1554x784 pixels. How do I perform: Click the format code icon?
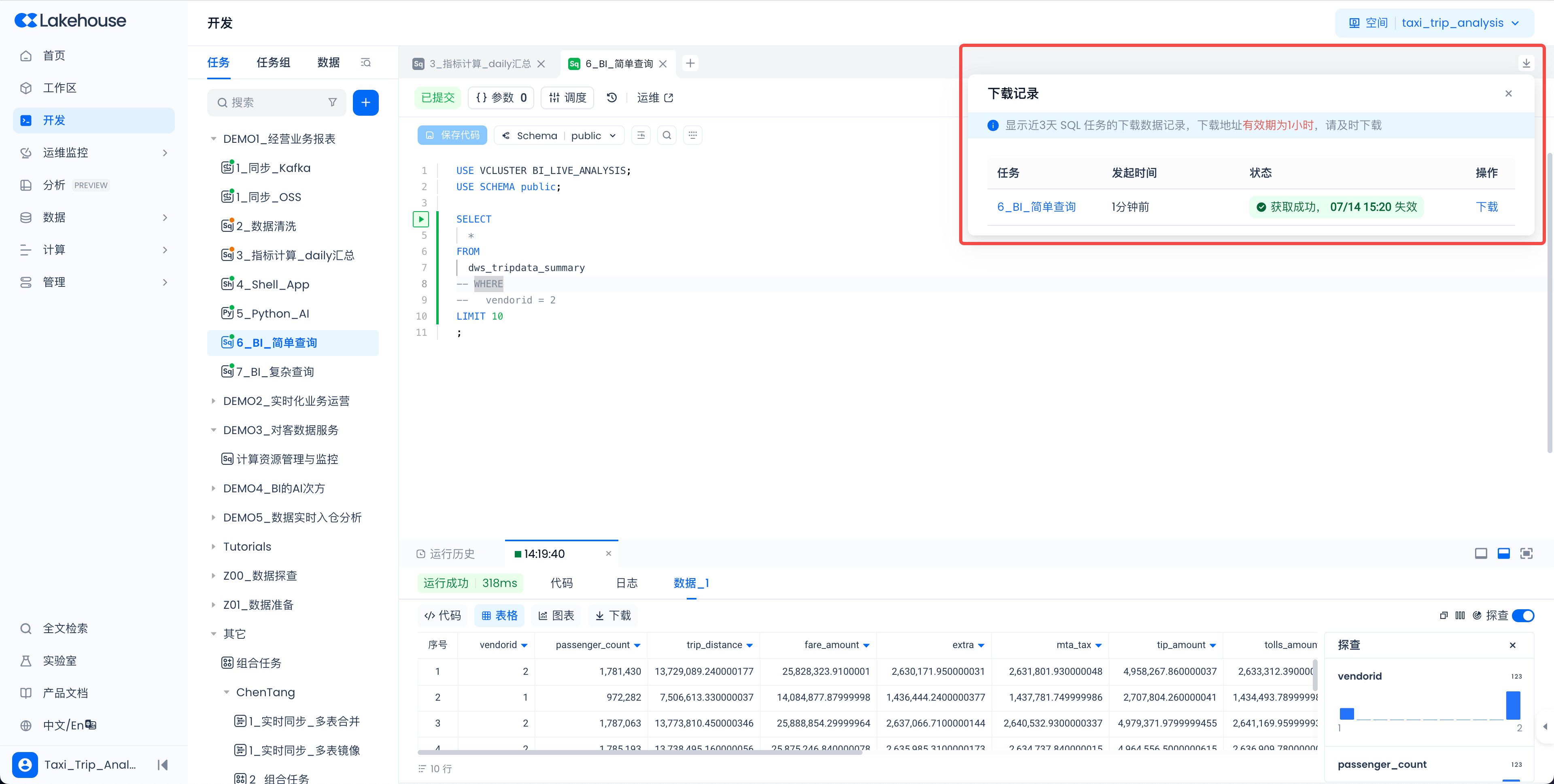641,135
